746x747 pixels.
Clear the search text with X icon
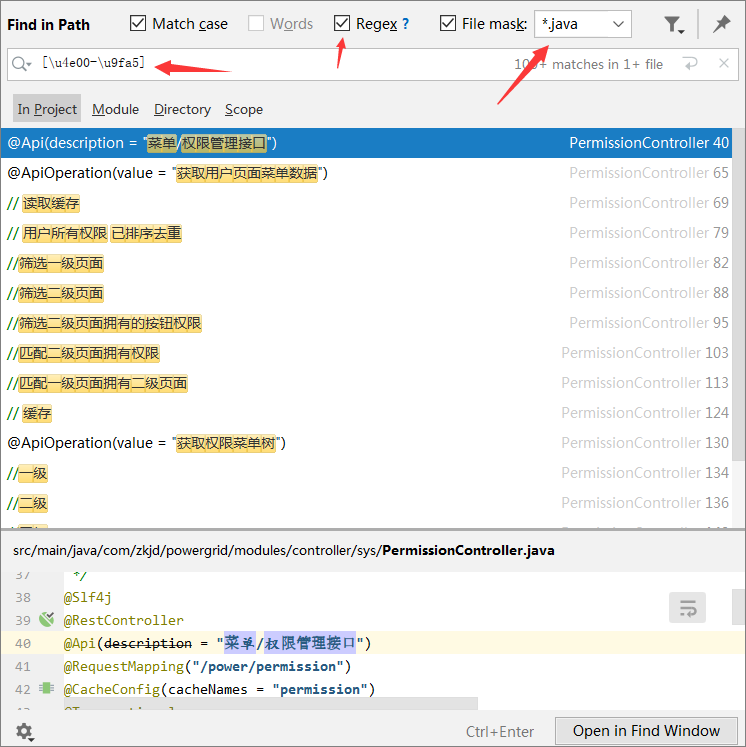[724, 63]
